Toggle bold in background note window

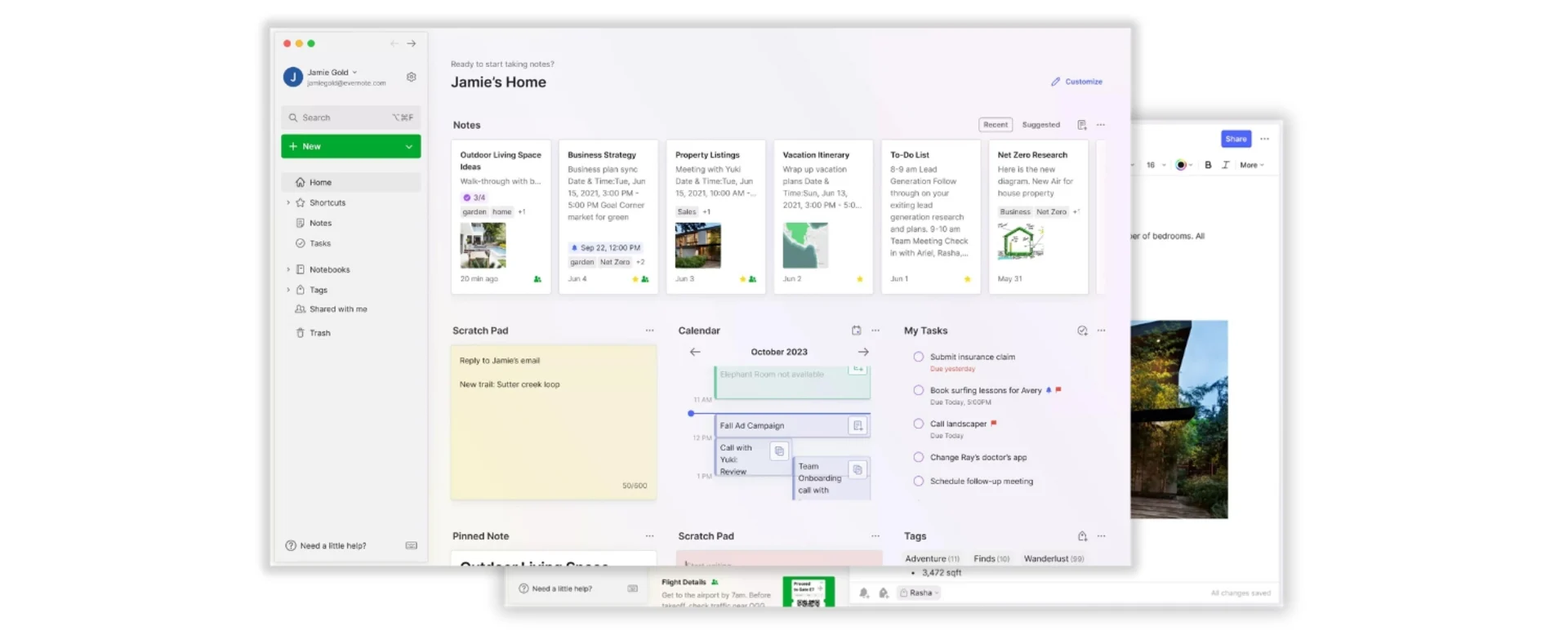coord(1208,165)
